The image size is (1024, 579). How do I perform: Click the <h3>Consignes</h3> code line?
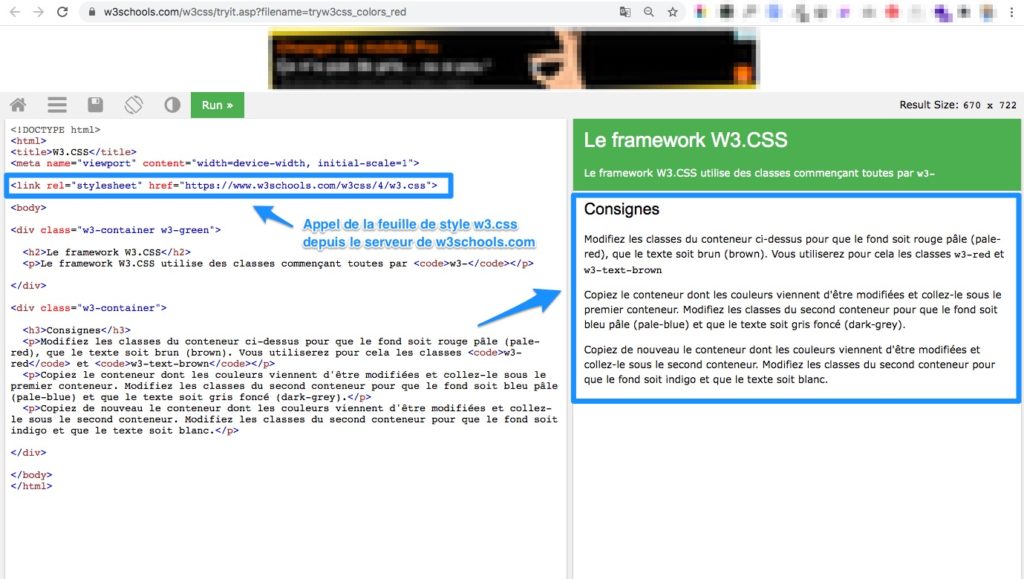(x=76, y=330)
